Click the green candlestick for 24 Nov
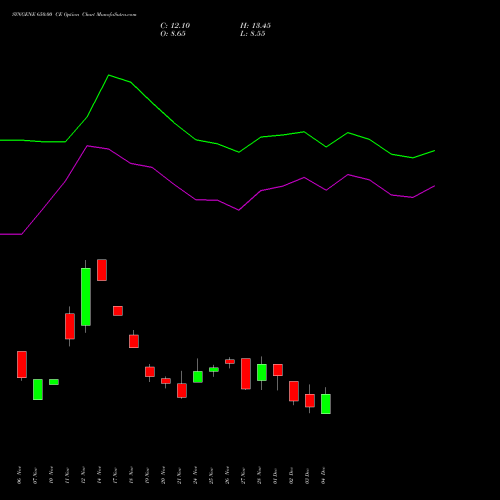Screen dimensions: 500x500 (x=198, y=377)
